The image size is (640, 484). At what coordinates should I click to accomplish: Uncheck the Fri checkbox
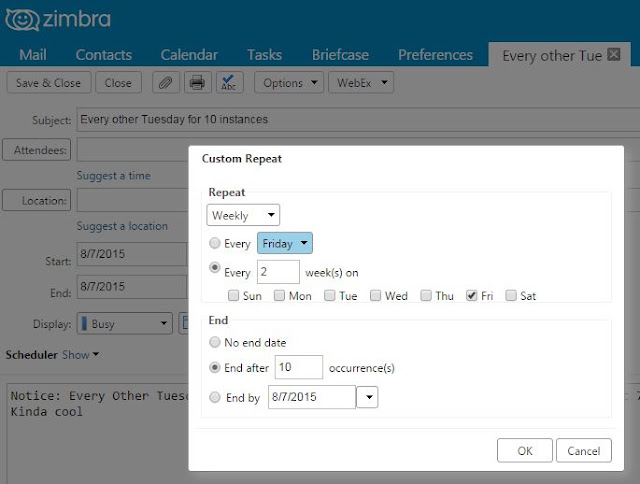coord(471,295)
